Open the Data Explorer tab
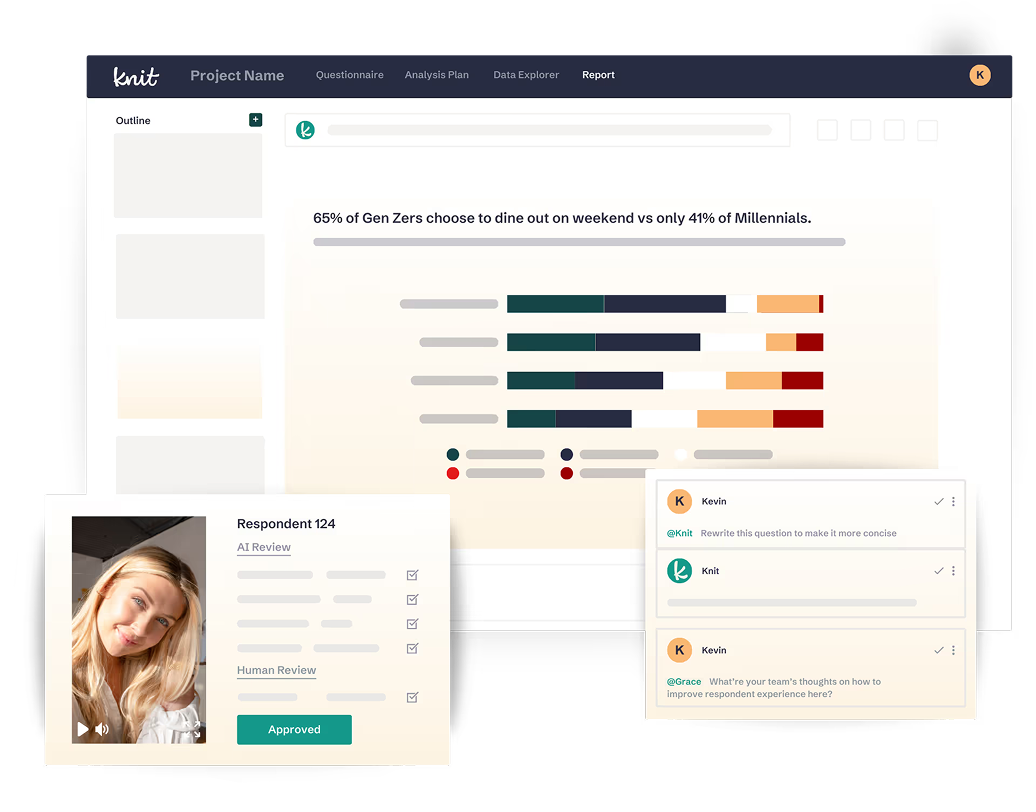Viewport: 1036px width, 812px height. pos(526,75)
